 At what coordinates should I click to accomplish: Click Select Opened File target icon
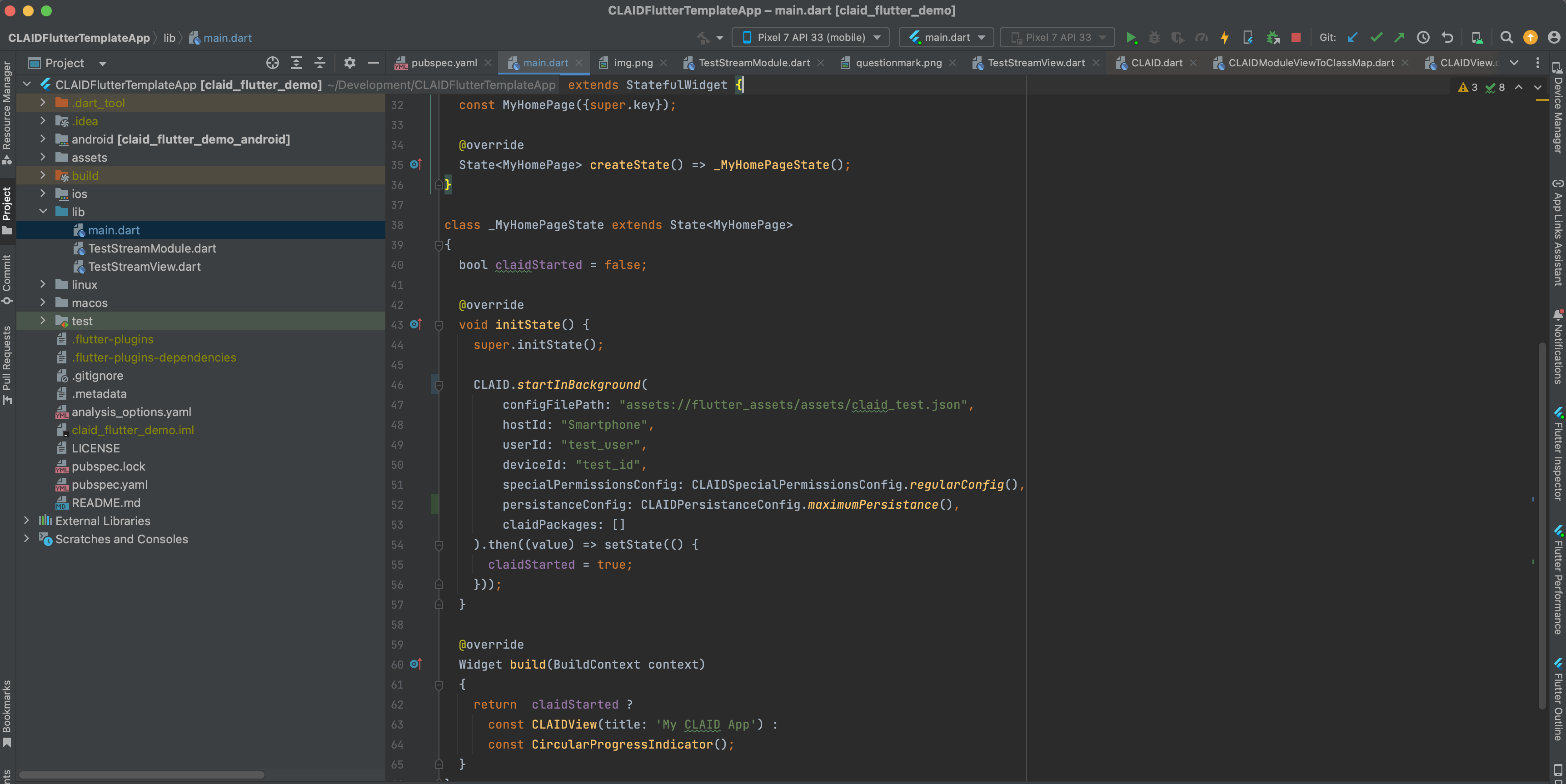(272, 63)
